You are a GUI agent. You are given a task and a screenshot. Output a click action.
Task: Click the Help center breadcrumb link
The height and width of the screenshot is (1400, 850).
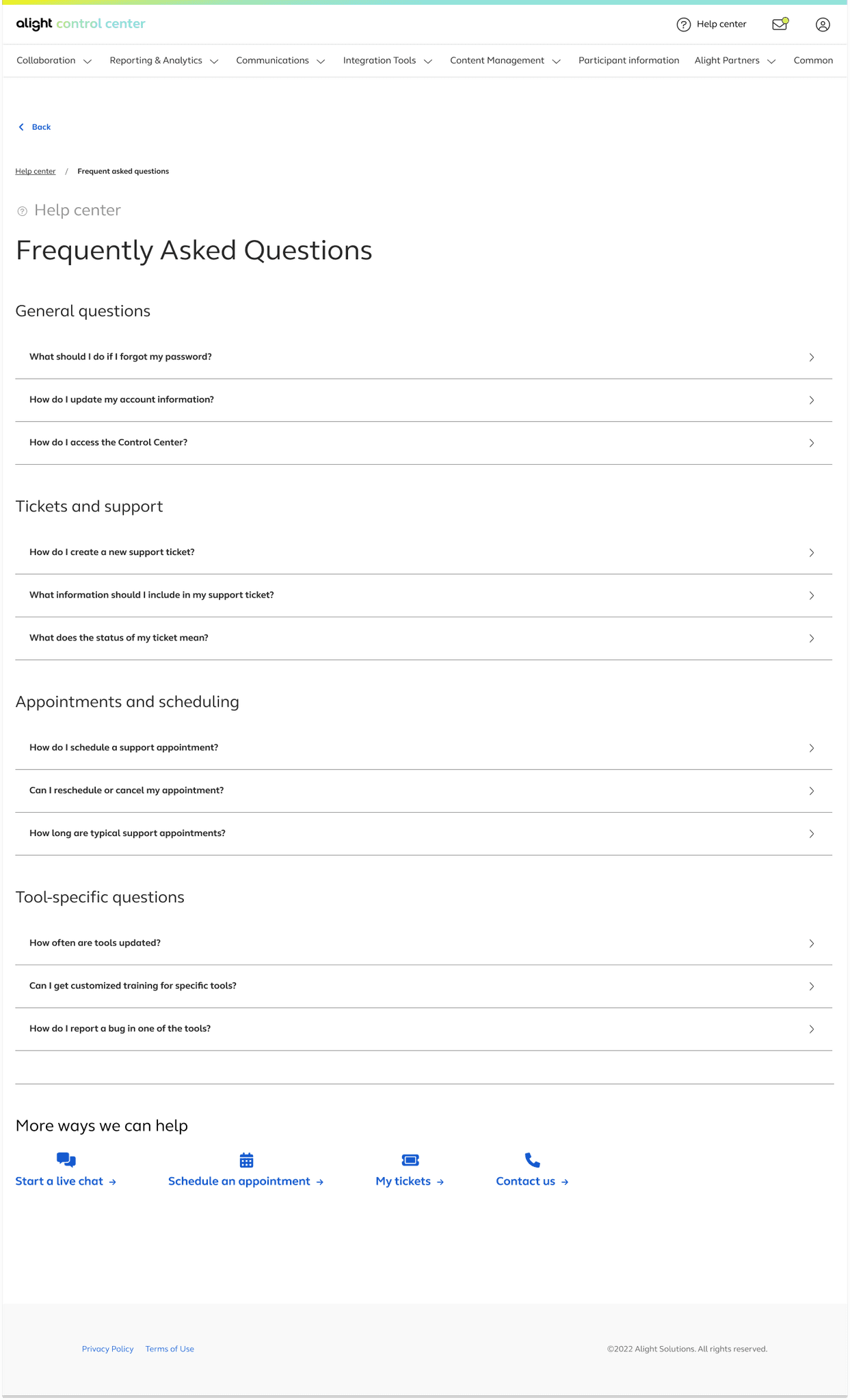(x=36, y=172)
